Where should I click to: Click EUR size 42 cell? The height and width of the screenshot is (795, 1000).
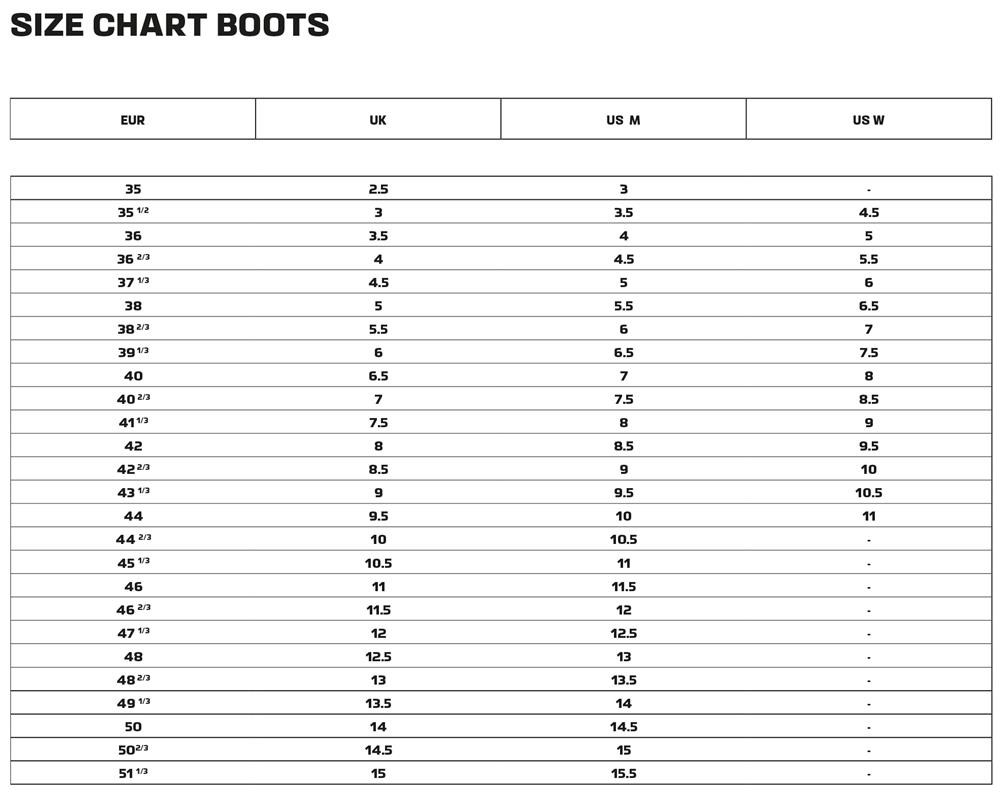click(x=133, y=446)
